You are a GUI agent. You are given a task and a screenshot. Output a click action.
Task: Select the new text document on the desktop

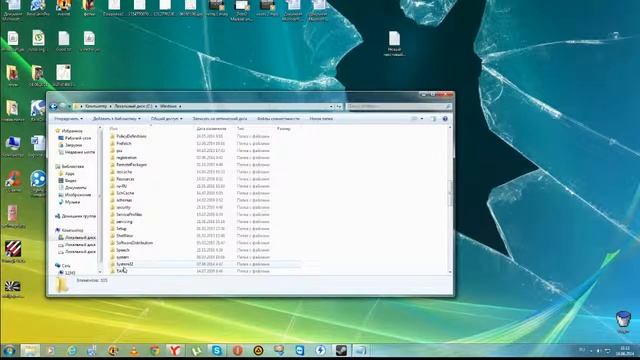pyautogui.click(x=394, y=43)
